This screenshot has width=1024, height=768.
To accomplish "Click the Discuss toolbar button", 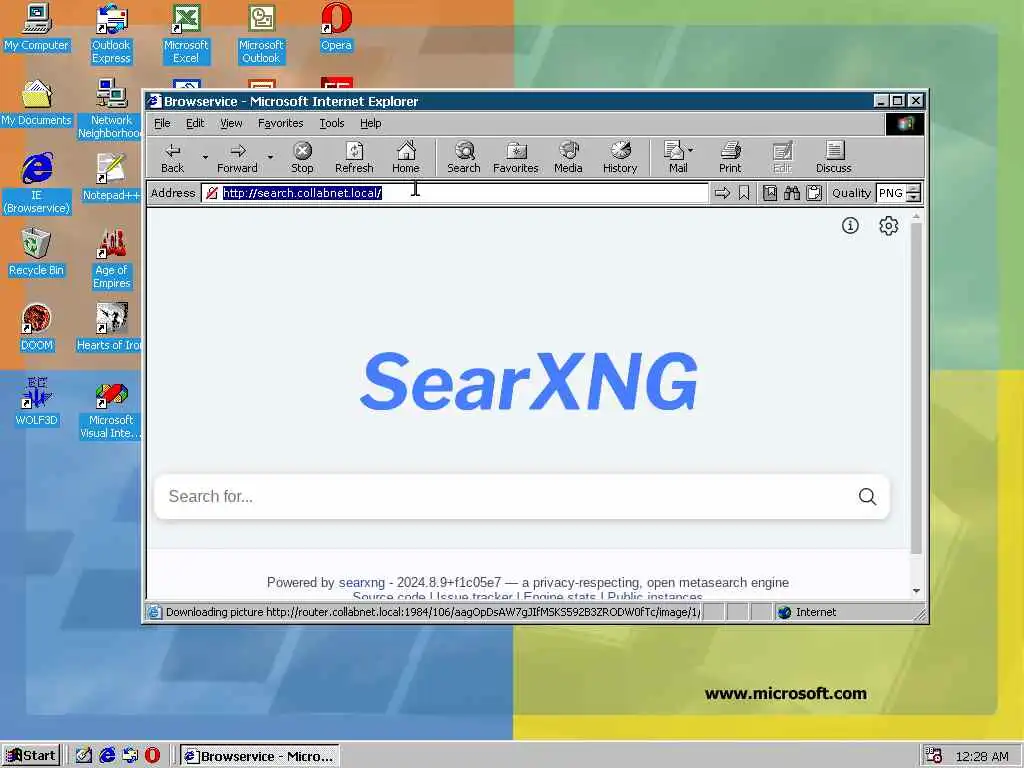I will click(x=833, y=157).
